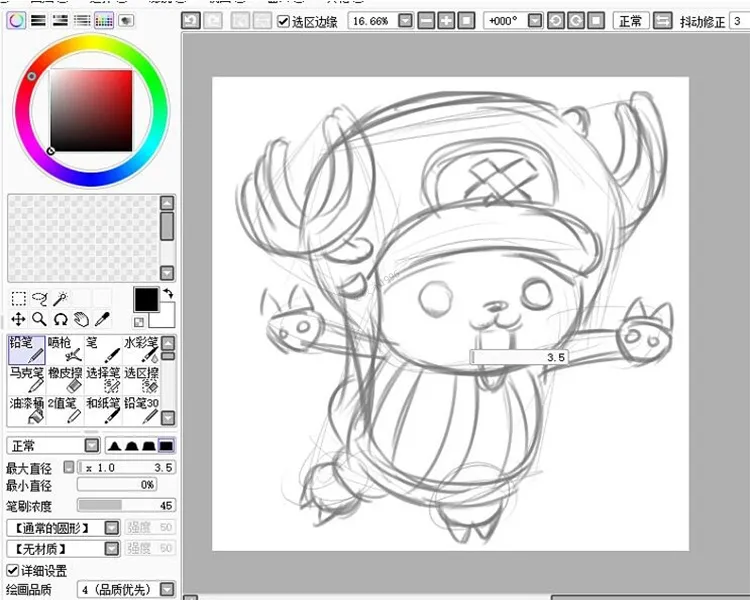
Task: Click the Undo button in toolbar
Action: [191, 21]
